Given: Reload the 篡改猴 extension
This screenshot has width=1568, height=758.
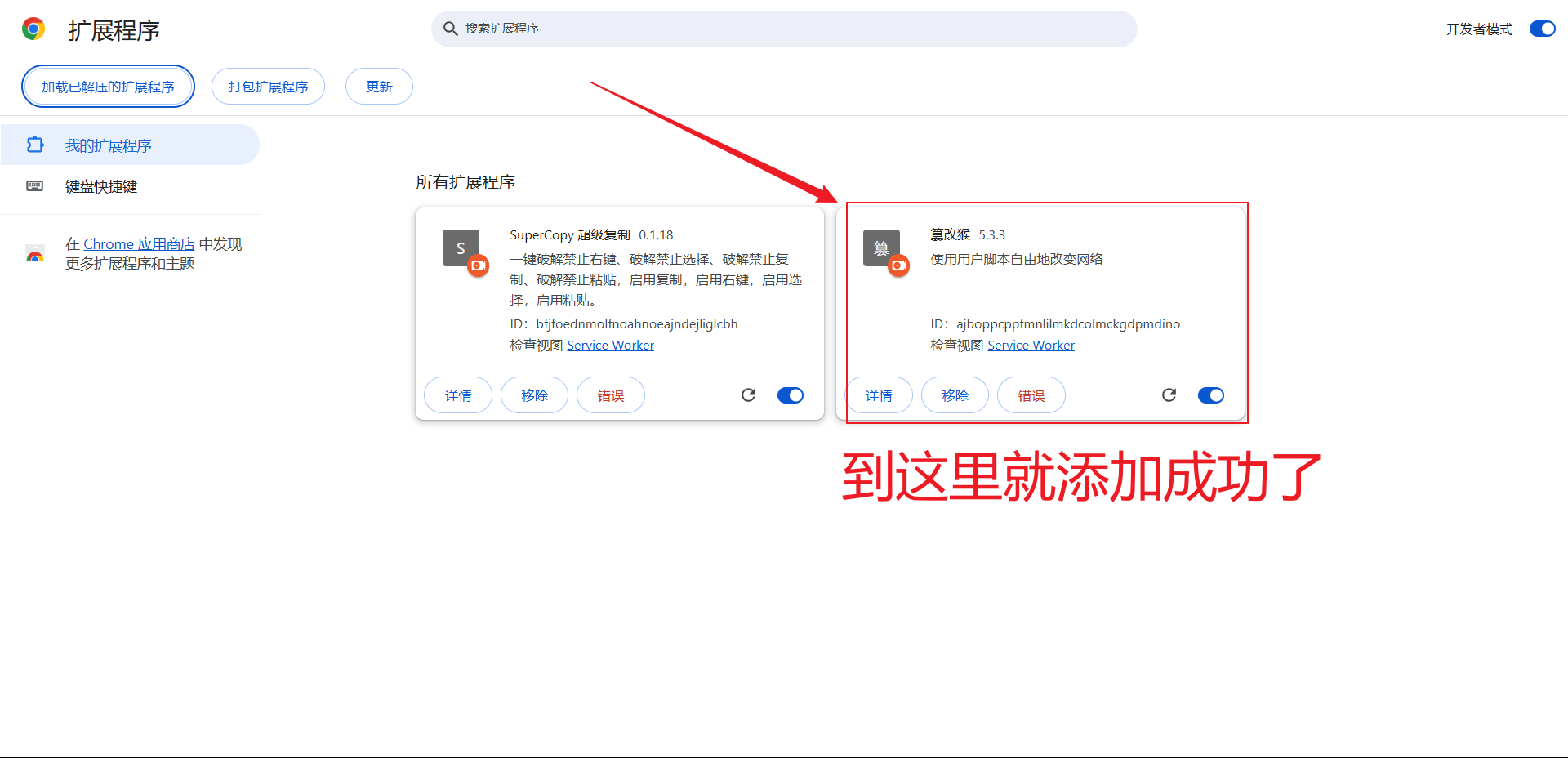Looking at the screenshot, I should [1169, 395].
